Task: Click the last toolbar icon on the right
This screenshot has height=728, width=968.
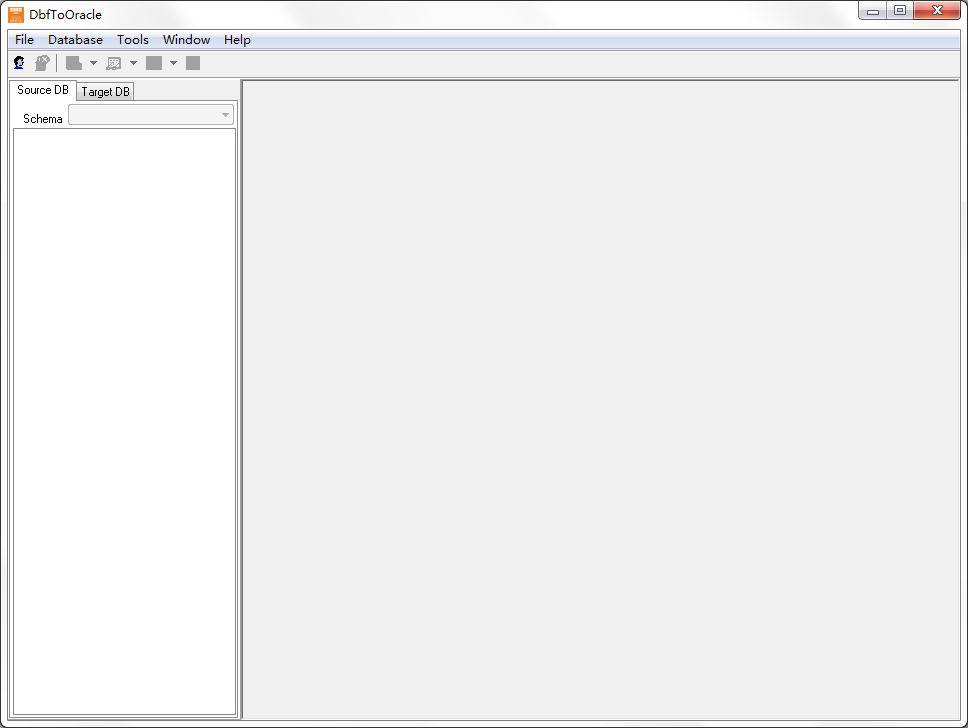Action: (x=193, y=62)
